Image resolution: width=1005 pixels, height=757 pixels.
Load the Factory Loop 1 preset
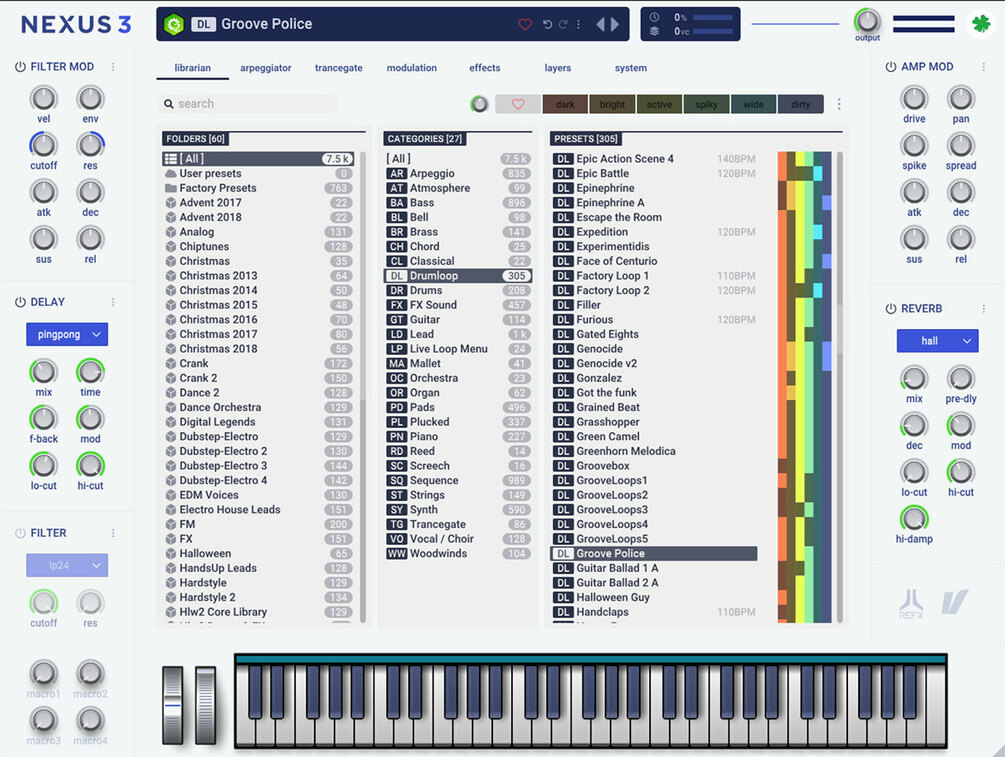(x=654, y=276)
